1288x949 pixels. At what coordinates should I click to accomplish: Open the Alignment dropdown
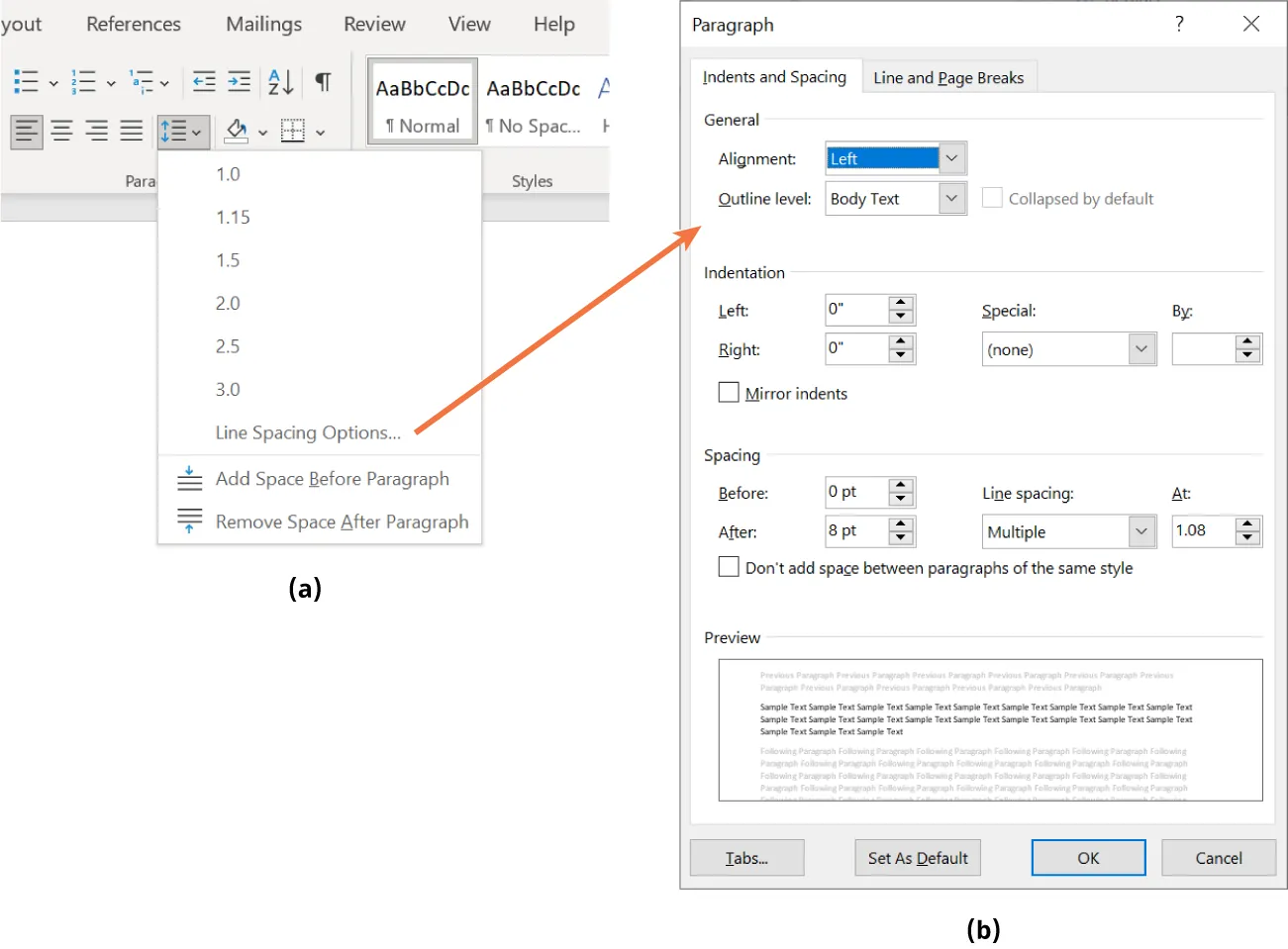(950, 158)
